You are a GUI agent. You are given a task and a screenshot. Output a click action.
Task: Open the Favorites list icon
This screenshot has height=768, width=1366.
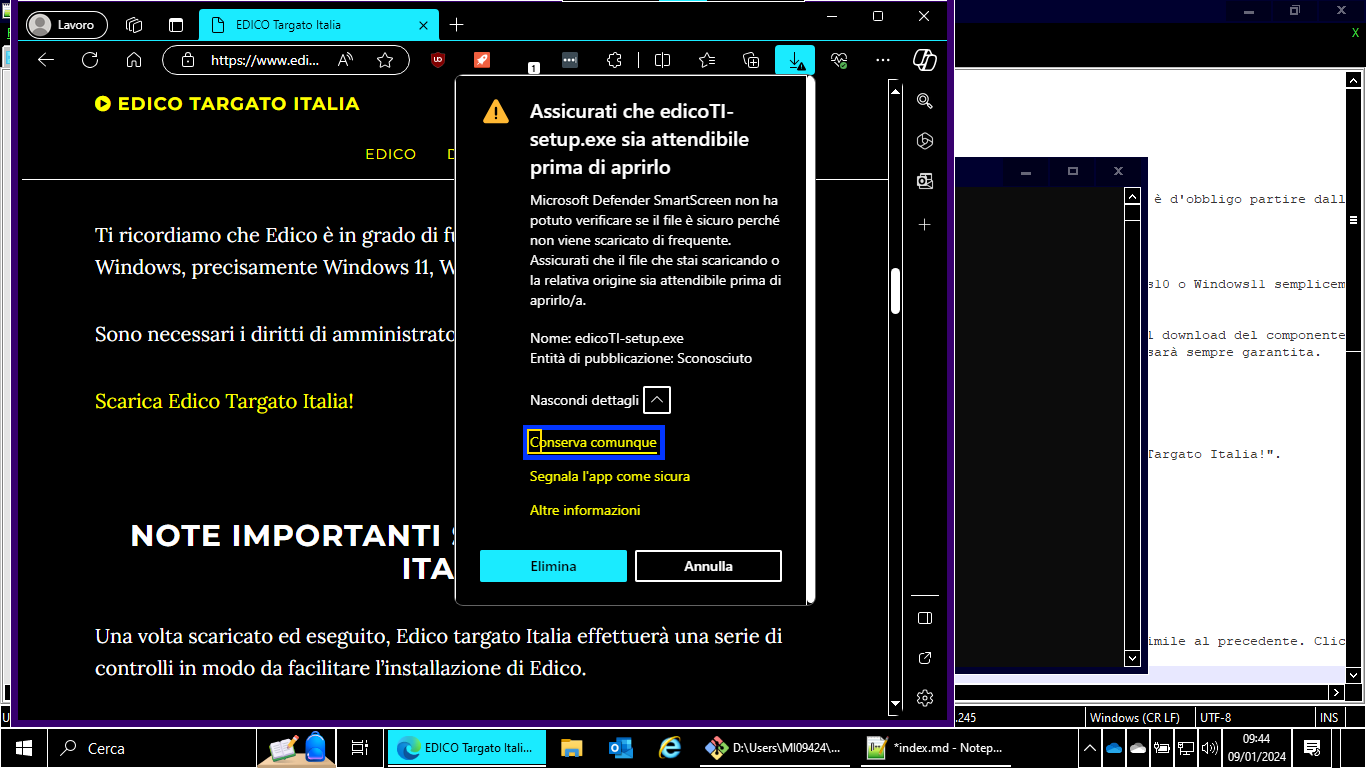(707, 60)
